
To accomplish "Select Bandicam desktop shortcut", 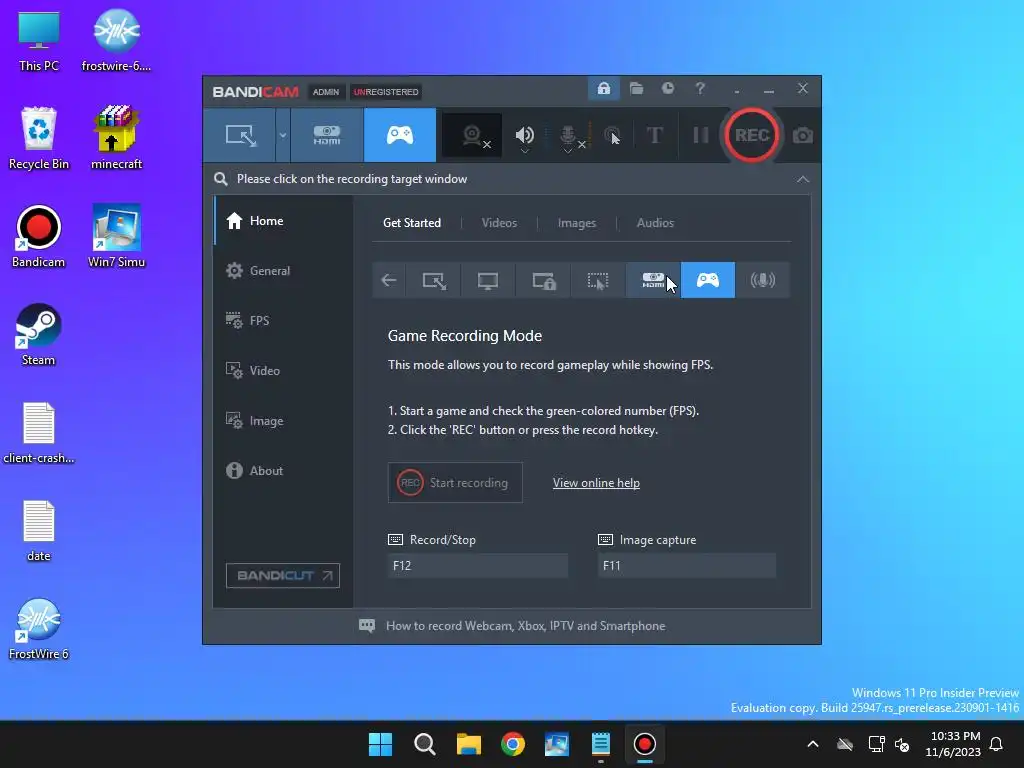I will pyautogui.click(x=39, y=236).
